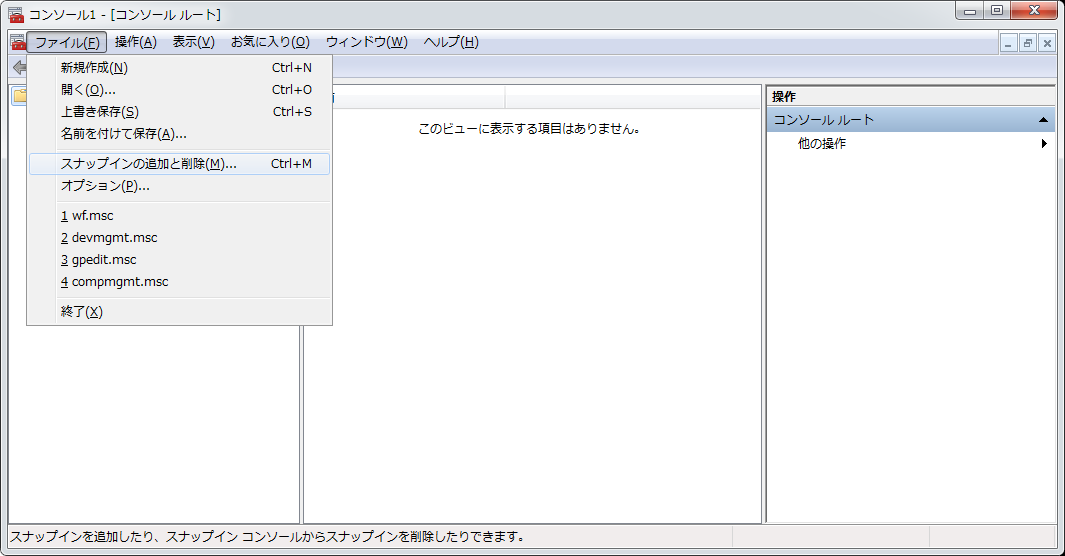Expand the 他の操作 submenu arrow
1065x556 pixels.
click(1044, 144)
